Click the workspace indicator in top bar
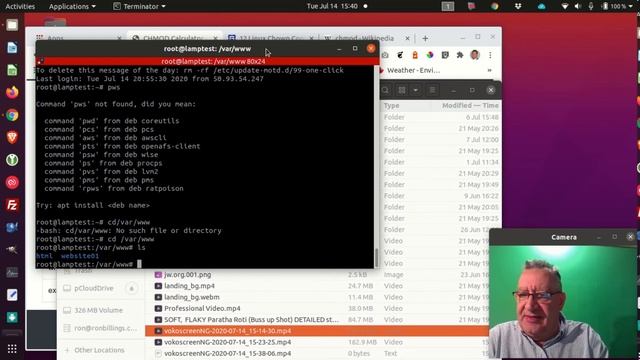The height and width of the screenshot is (360, 640). point(448,6)
